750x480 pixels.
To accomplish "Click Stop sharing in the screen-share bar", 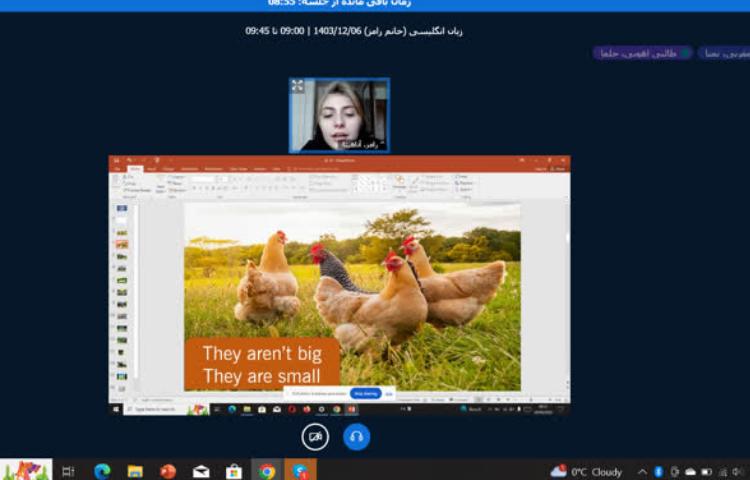I will coord(366,393).
